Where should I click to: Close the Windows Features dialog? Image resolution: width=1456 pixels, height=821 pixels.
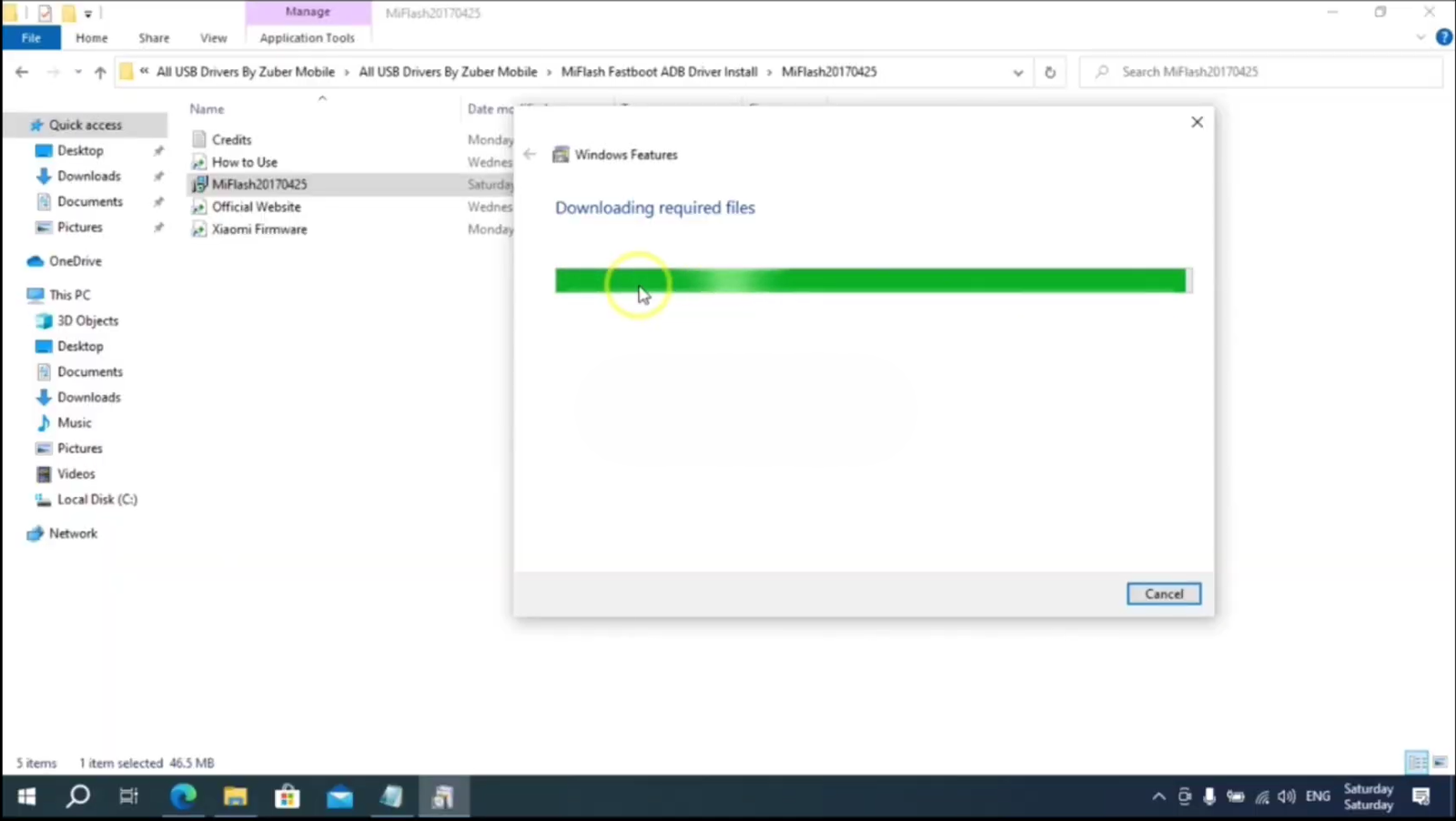[1197, 122]
